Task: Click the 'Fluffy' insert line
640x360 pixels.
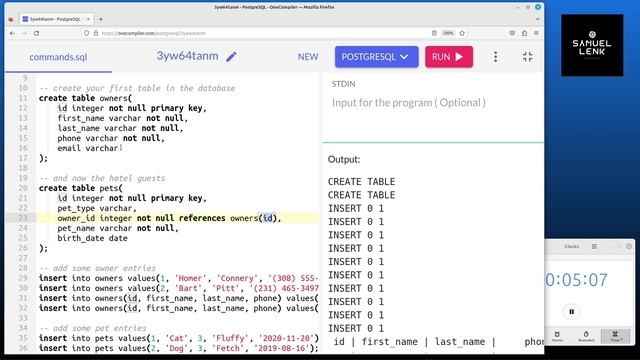Action: tap(179, 338)
